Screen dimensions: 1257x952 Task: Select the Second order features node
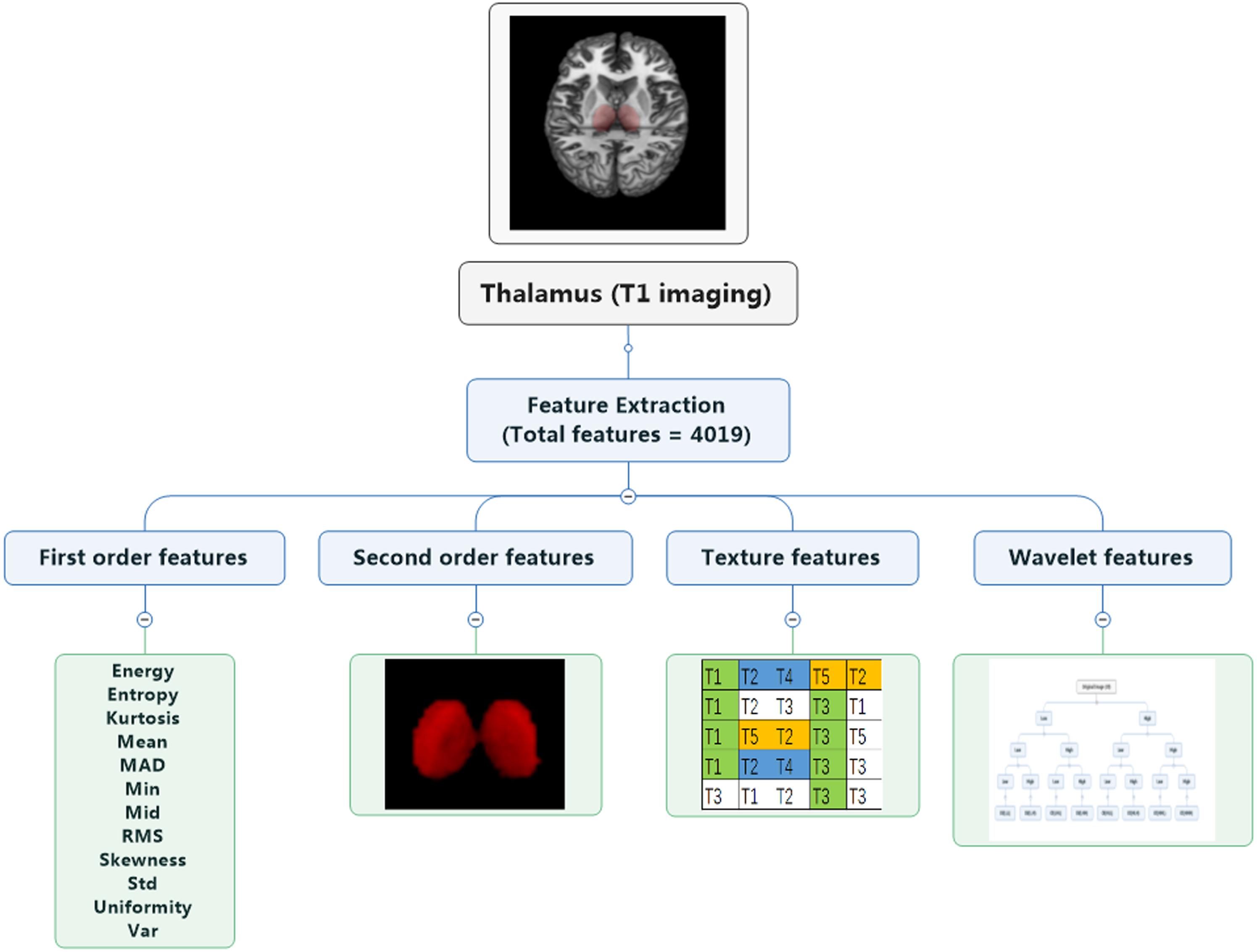point(475,558)
